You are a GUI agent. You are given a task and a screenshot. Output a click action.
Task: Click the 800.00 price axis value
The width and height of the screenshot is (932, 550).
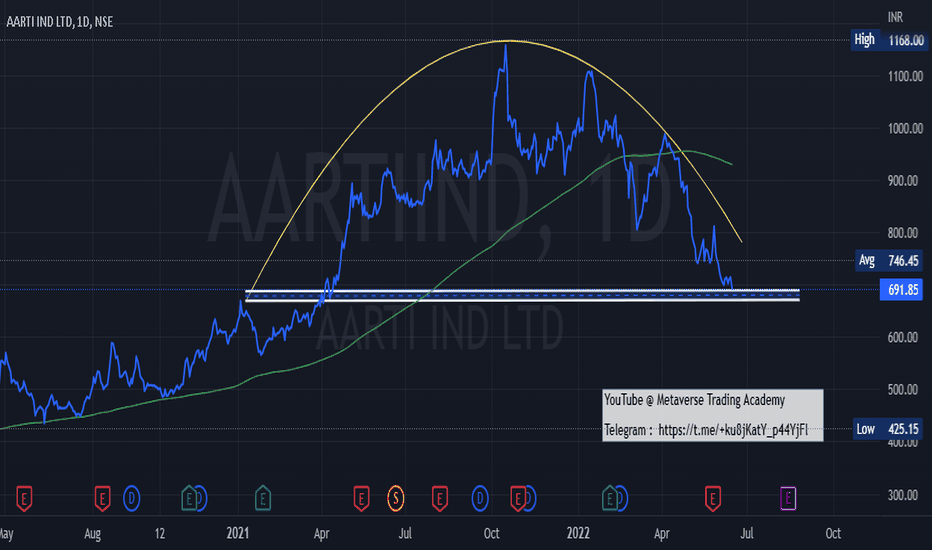(903, 233)
